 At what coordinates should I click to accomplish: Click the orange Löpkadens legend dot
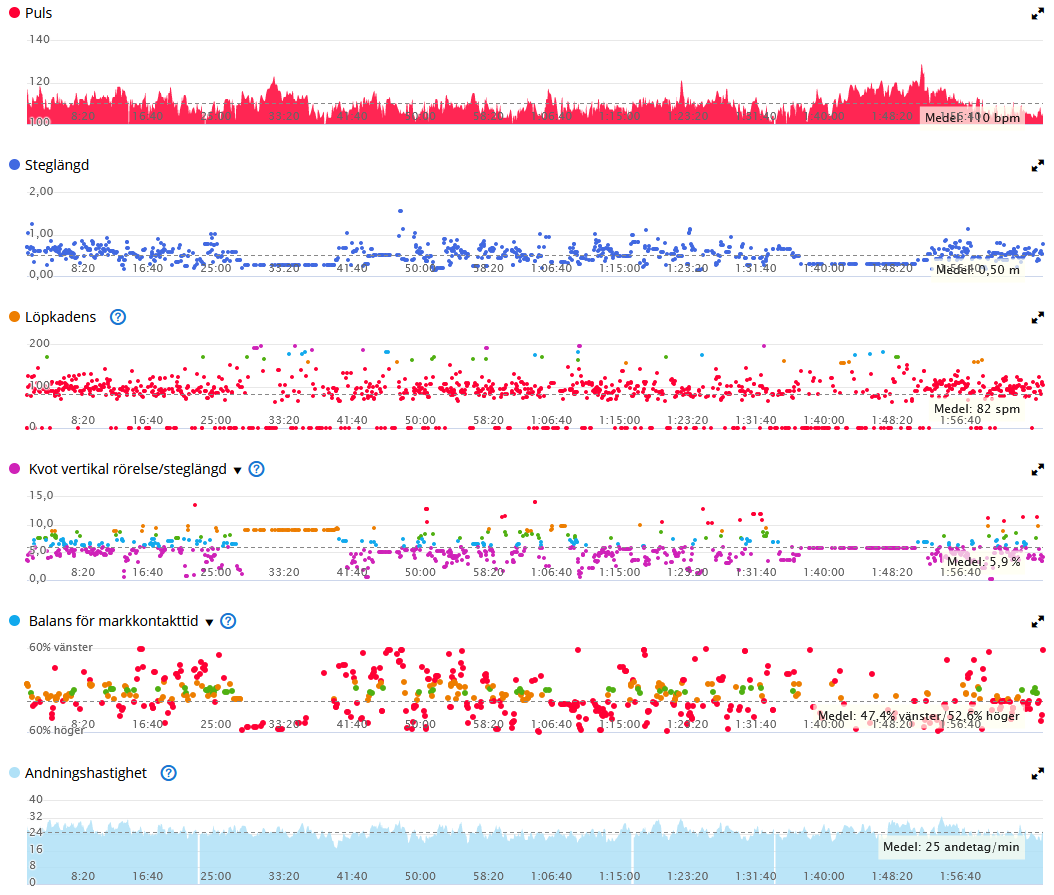coord(14,317)
